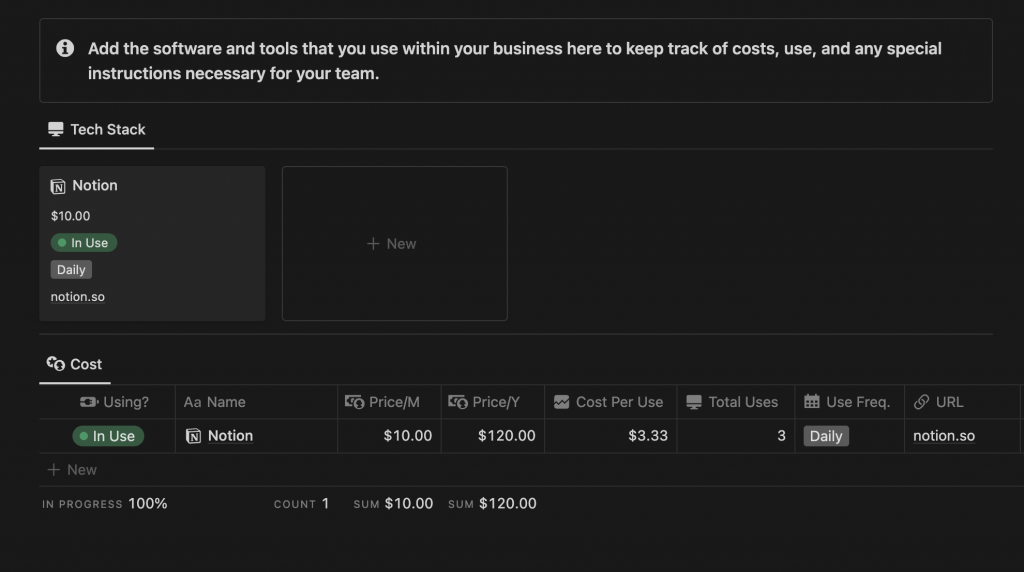Click the In Use badge on Notion card
1024x572 pixels.
84,243
